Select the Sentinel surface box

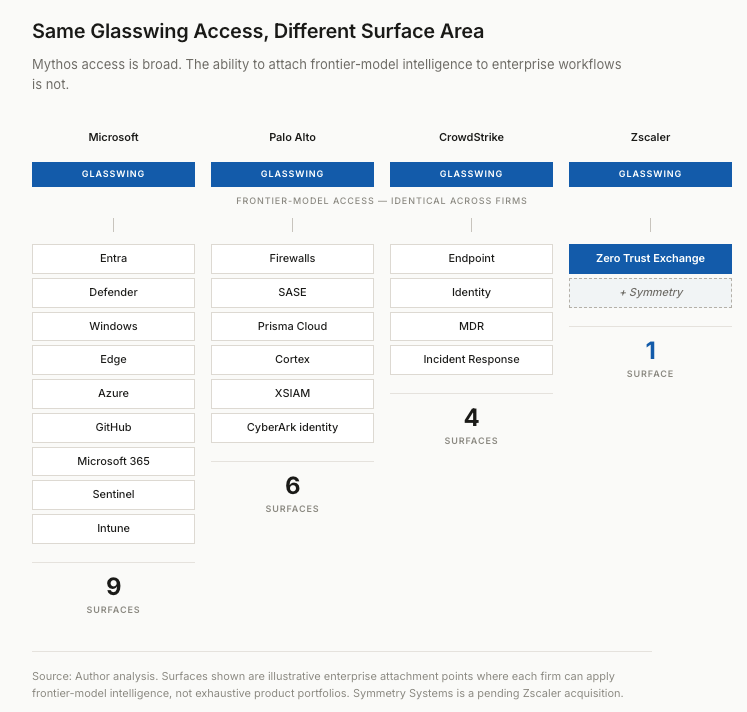point(113,495)
